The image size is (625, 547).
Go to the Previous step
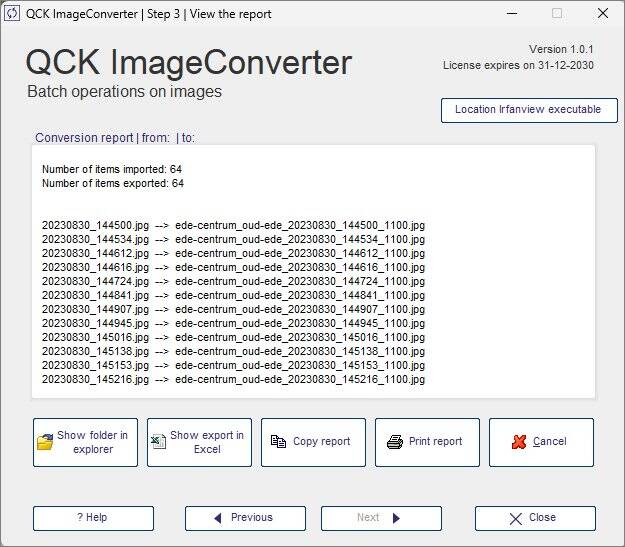tap(245, 518)
